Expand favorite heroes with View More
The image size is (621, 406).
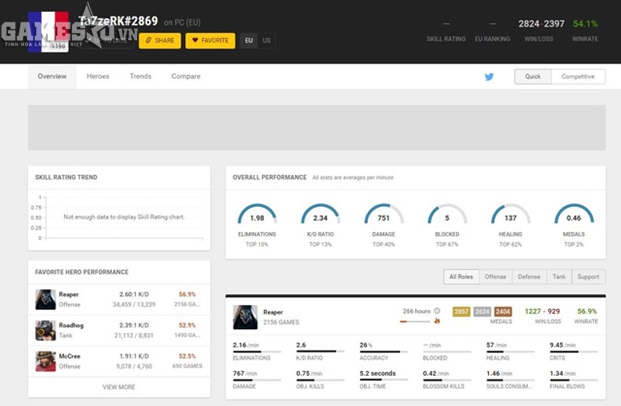(x=118, y=386)
